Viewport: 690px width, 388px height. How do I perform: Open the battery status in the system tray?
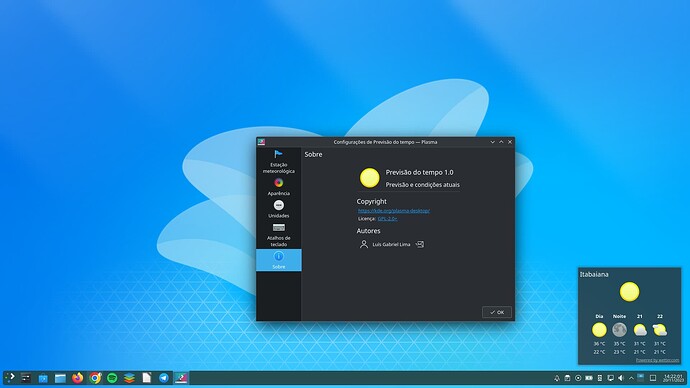pyautogui.click(x=589, y=378)
